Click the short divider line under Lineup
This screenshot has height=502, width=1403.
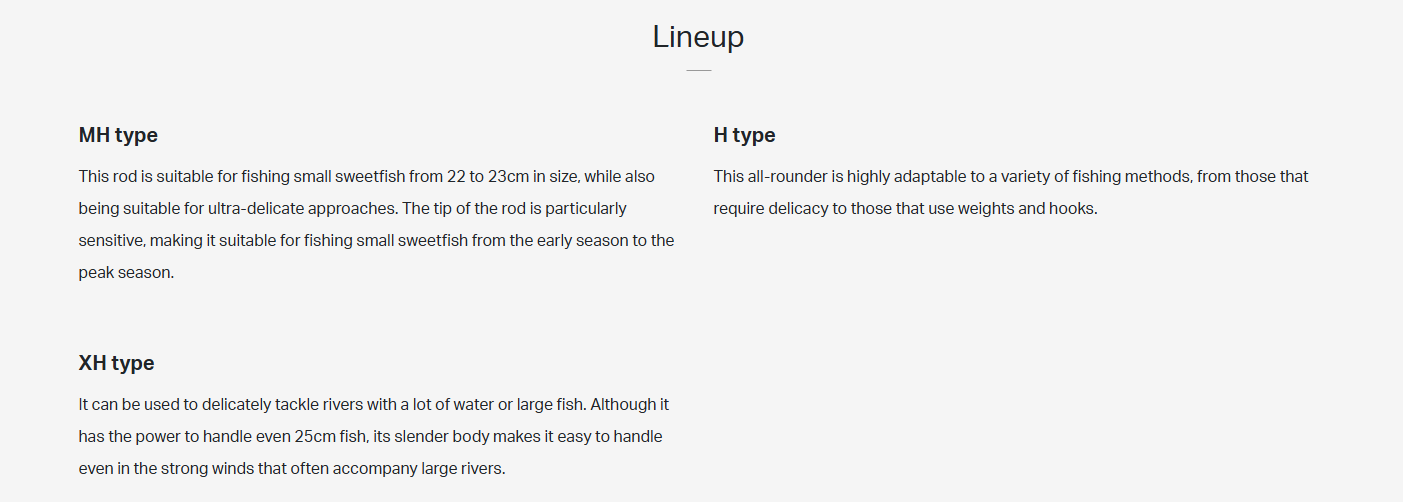698,71
